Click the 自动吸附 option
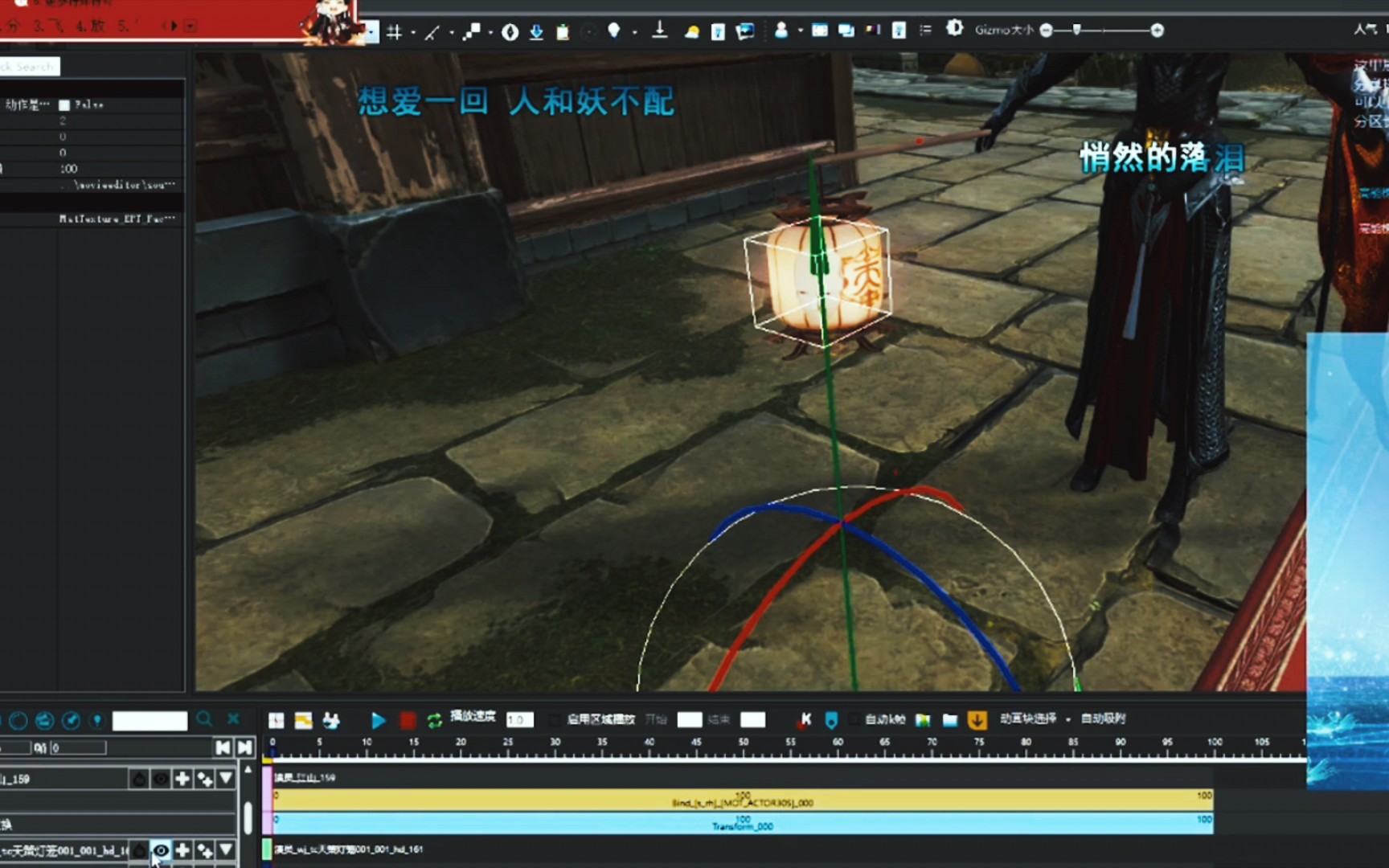The height and width of the screenshot is (868, 1389). tap(1103, 719)
